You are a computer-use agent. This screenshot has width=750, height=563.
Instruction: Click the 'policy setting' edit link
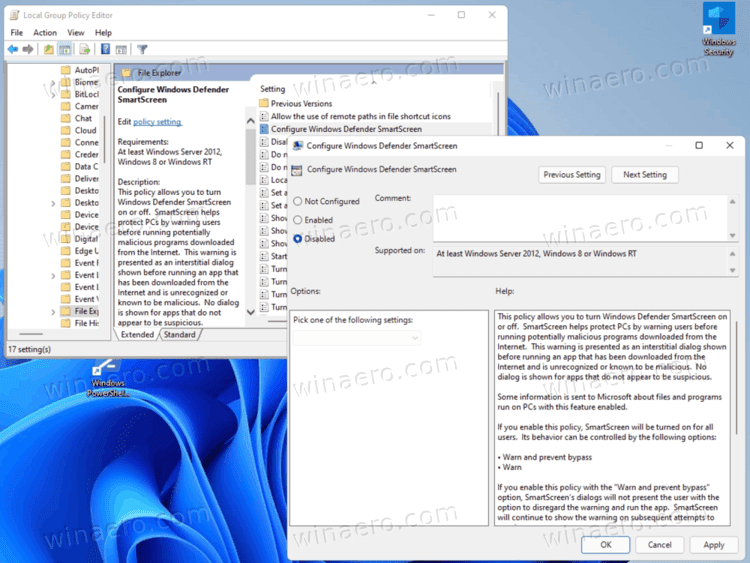pos(157,121)
